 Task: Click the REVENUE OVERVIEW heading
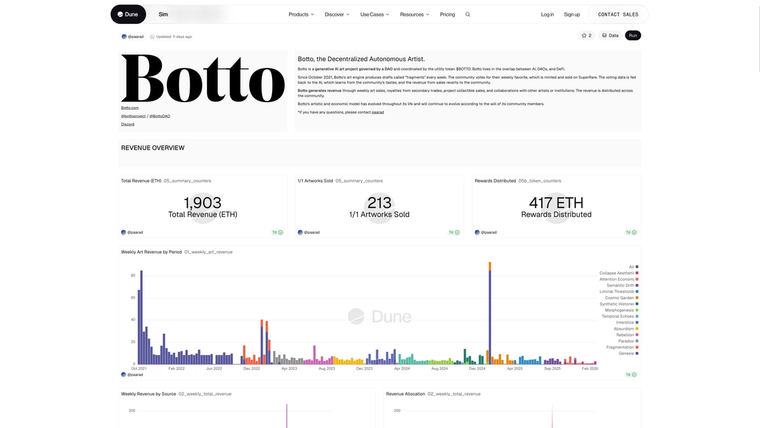(153, 148)
